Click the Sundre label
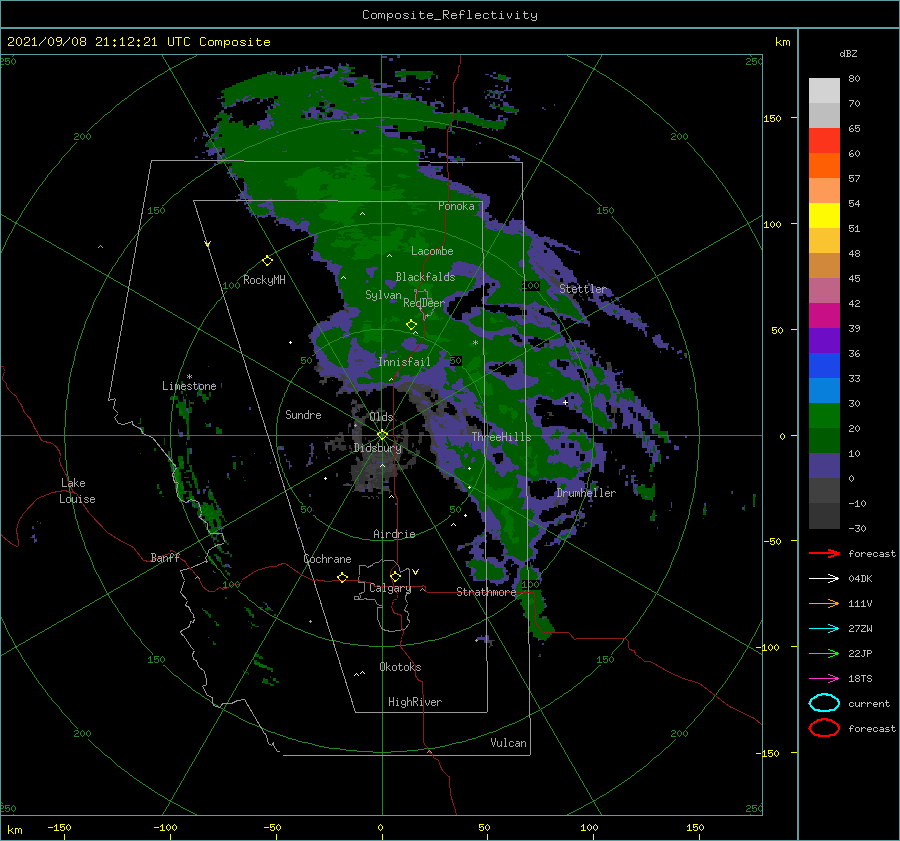The height and width of the screenshot is (841, 900). (x=303, y=414)
